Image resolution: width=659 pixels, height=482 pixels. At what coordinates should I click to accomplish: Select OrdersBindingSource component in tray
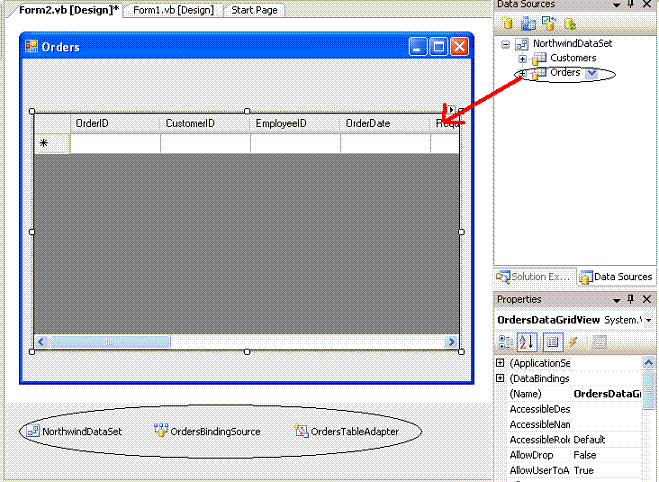pos(207,431)
